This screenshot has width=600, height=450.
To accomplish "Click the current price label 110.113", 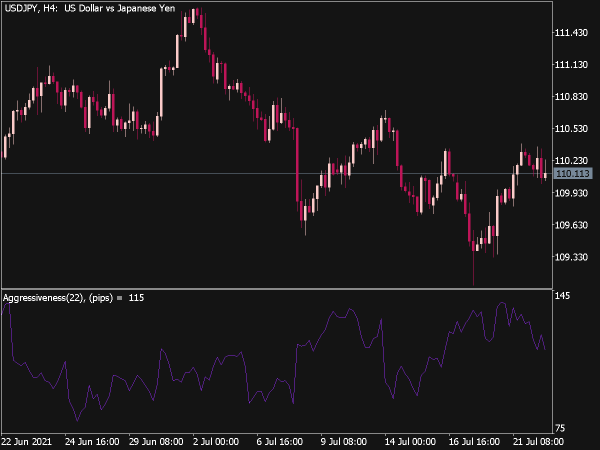I will [x=573, y=174].
